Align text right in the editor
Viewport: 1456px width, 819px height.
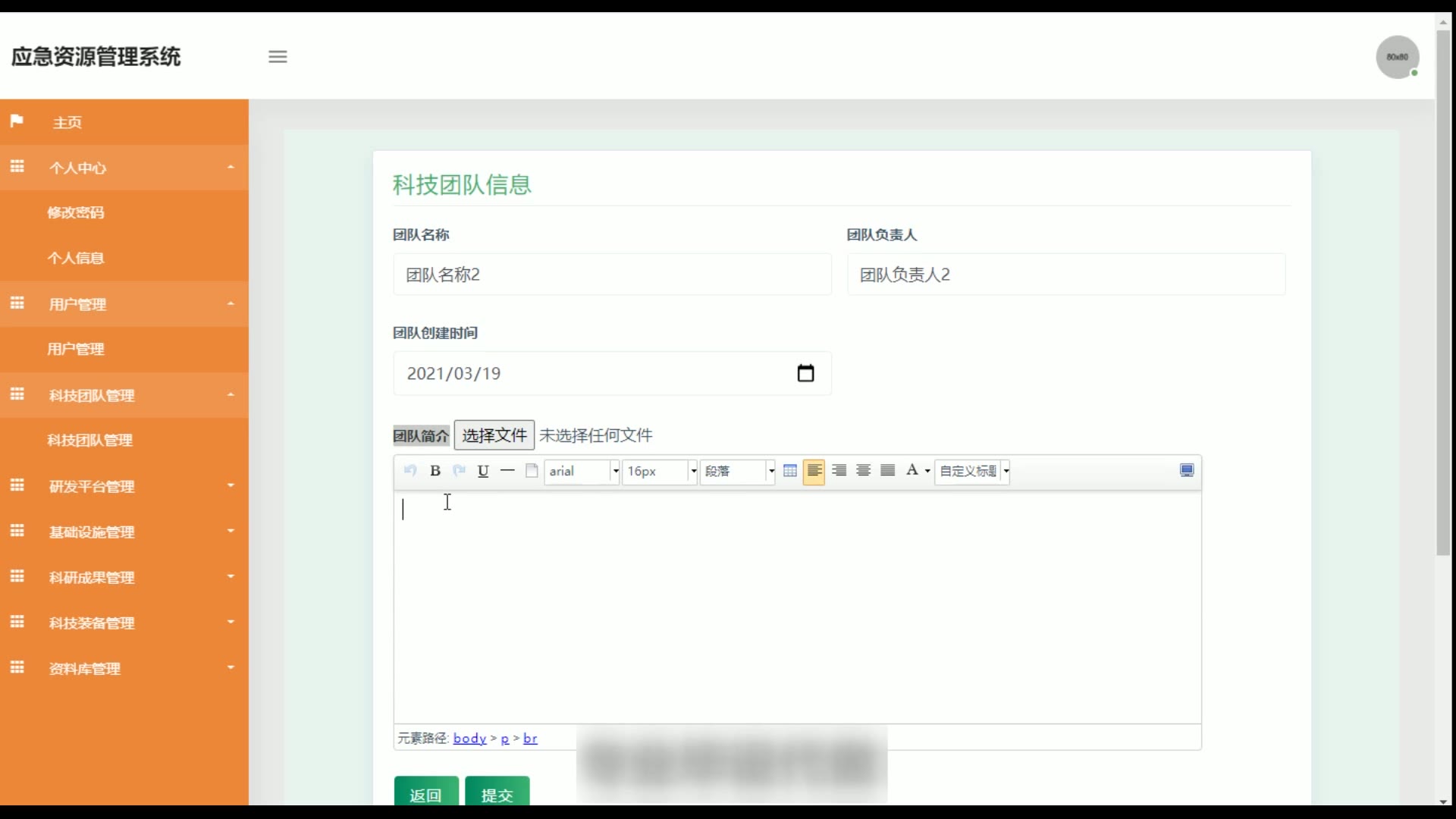pyautogui.click(x=839, y=471)
